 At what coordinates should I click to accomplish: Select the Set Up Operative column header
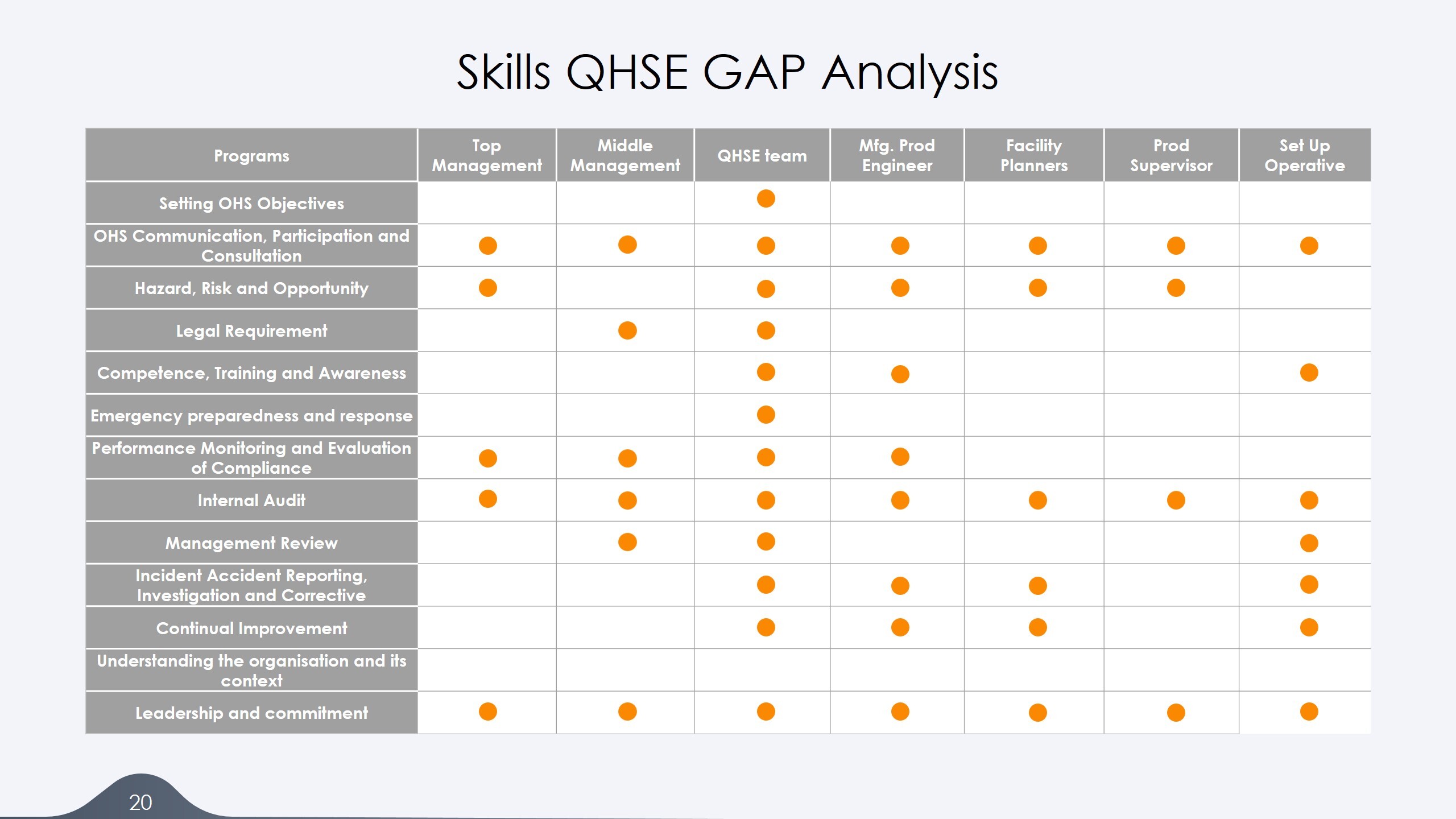coord(1305,155)
